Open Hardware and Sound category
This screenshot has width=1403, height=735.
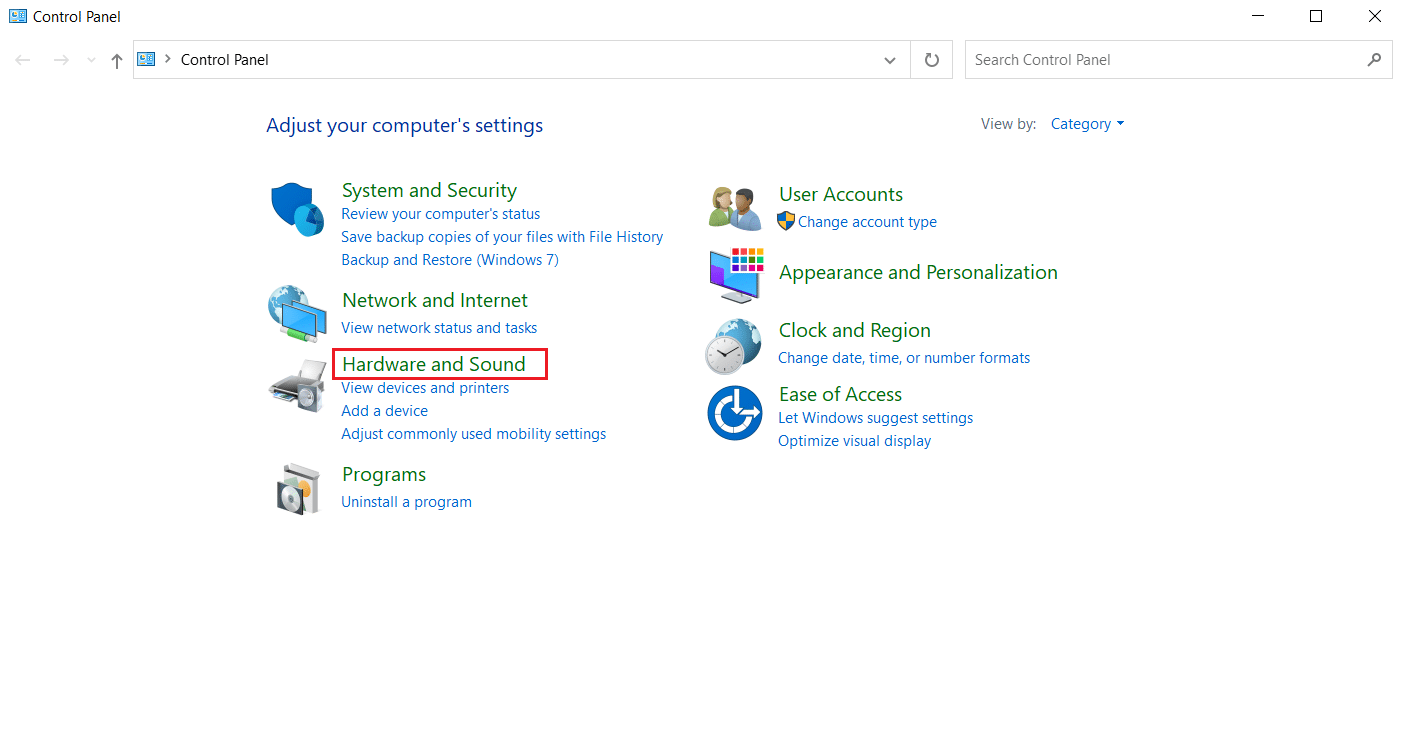434,364
